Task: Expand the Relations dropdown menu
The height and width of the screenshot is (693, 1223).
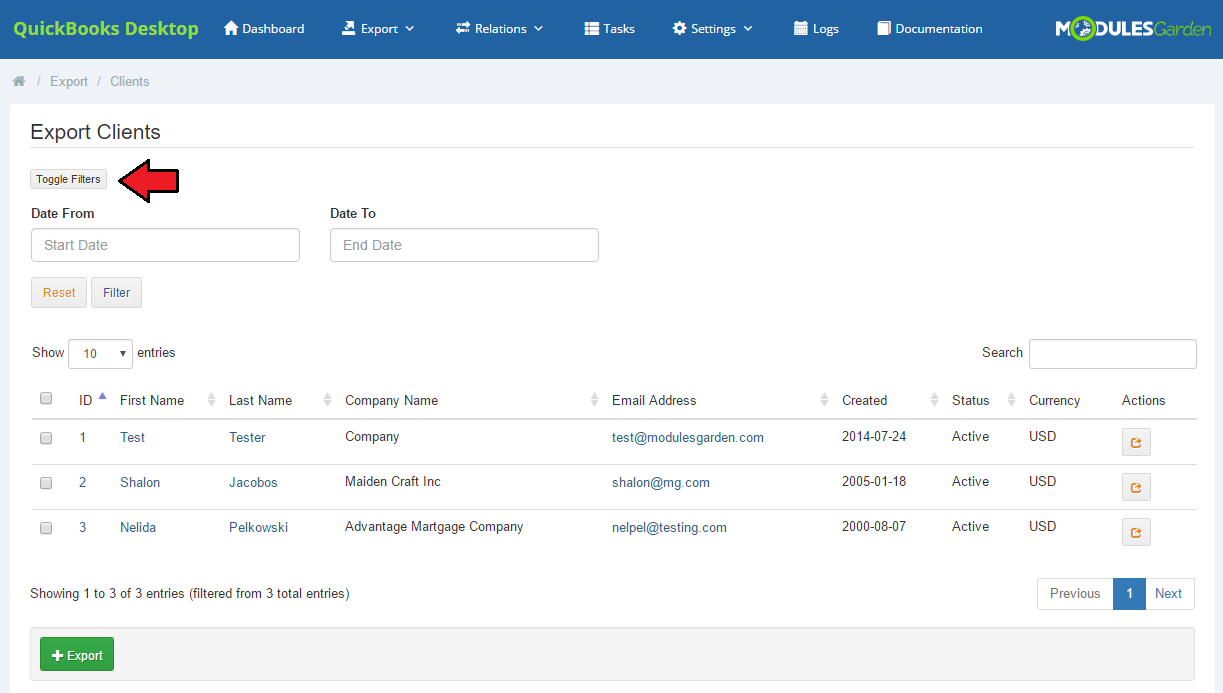Action: [x=499, y=29]
